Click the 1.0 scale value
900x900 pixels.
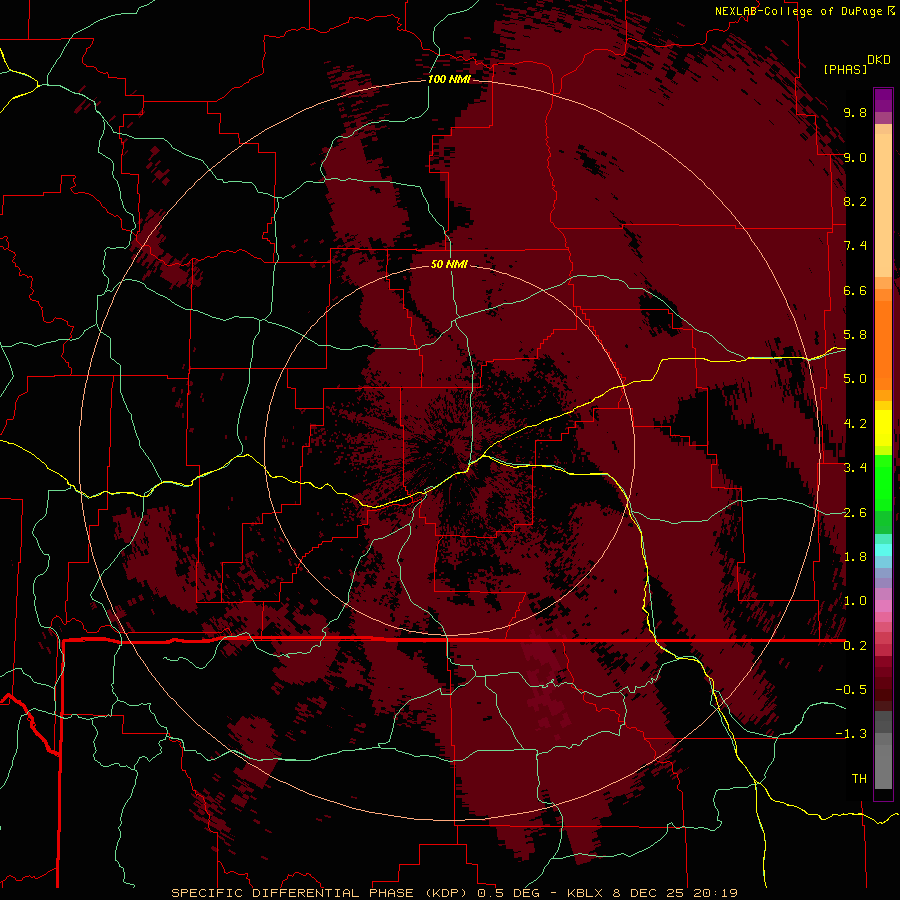tap(855, 601)
